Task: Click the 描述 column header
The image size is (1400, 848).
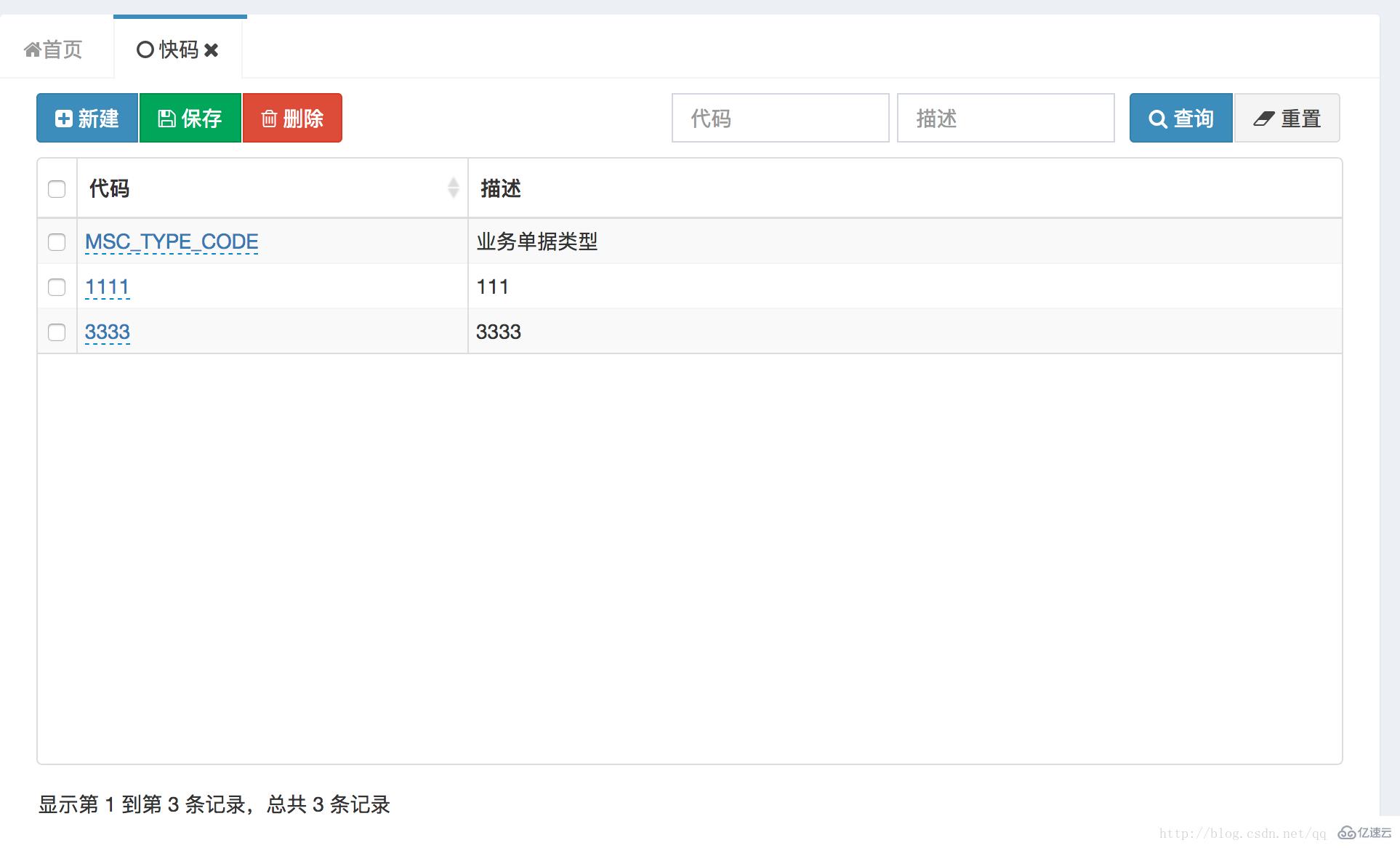Action: pos(905,188)
